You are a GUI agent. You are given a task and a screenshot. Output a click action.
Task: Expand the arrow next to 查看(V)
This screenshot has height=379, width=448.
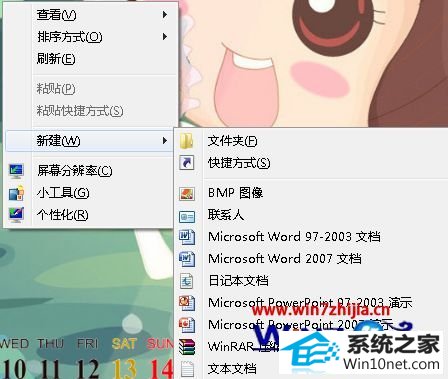[165, 15]
